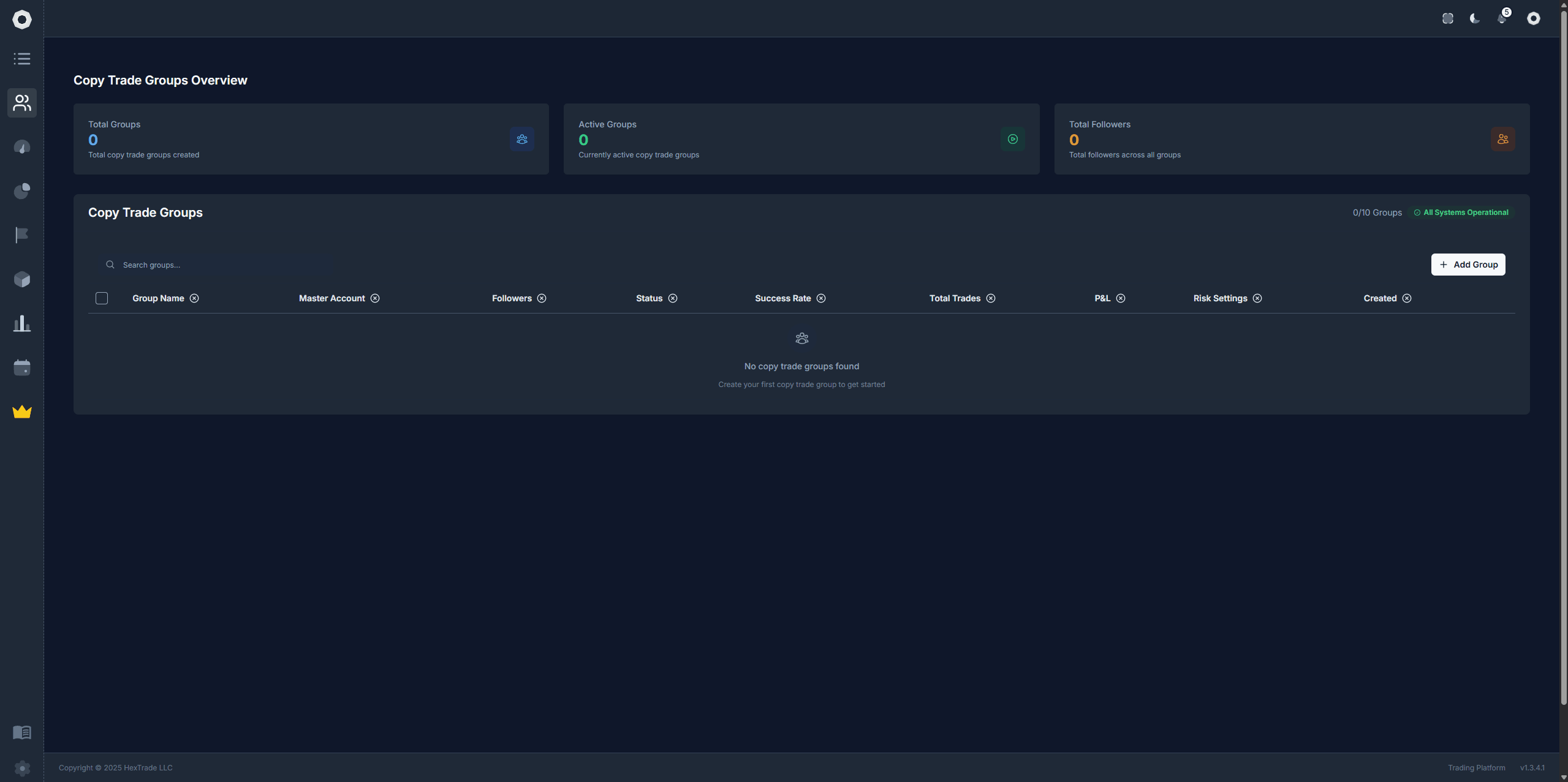The width and height of the screenshot is (1568, 782).
Task: Sort by Group Name column
Action: click(x=158, y=298)
